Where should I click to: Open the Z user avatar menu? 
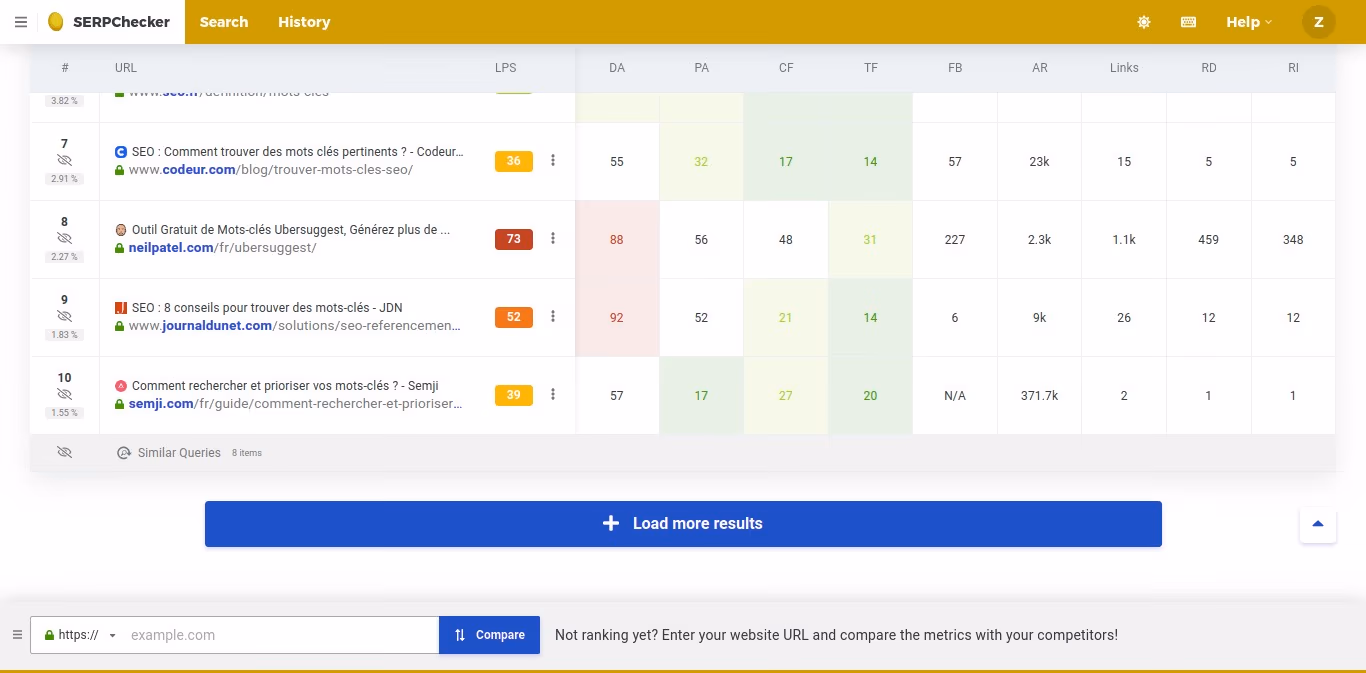[x=1319, y=22]
